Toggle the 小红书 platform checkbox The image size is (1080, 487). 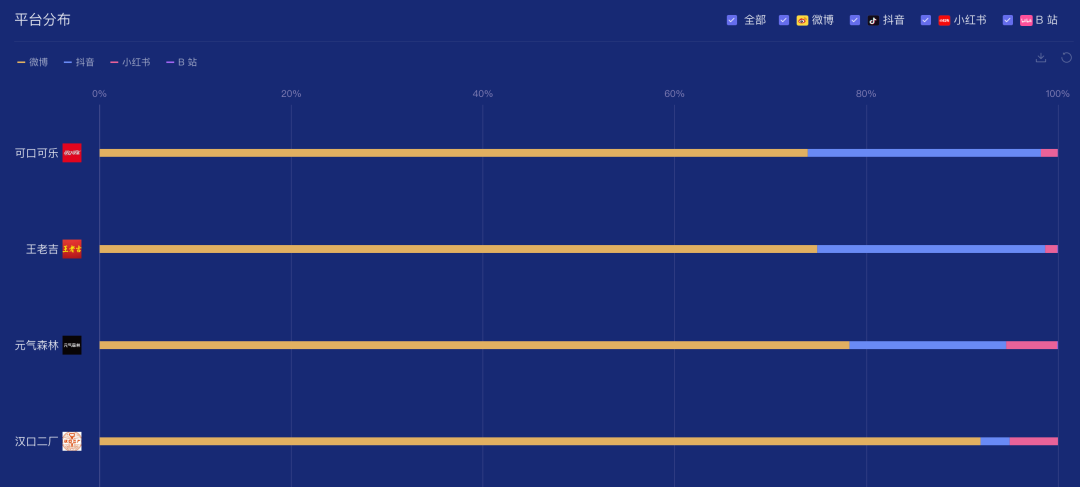pyautogui.click(x=926, y=21)
